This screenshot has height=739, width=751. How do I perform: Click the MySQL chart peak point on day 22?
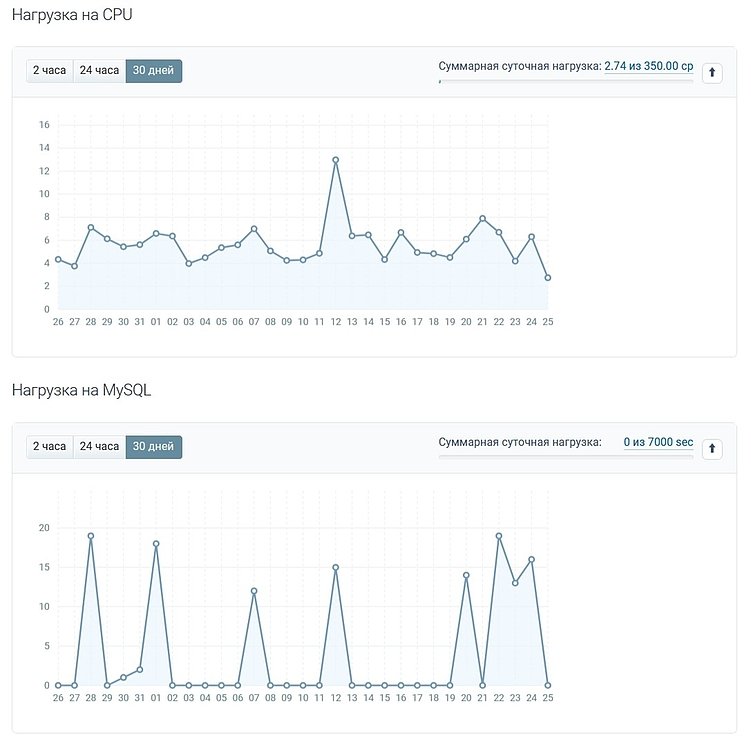tap(499, 536)
